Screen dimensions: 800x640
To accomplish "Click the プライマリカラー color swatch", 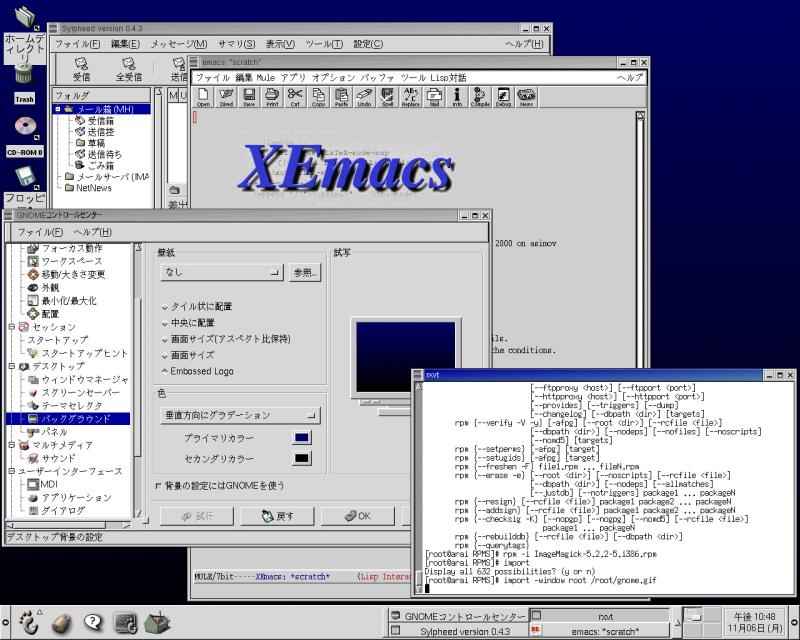I will click(x=302, y=437).
